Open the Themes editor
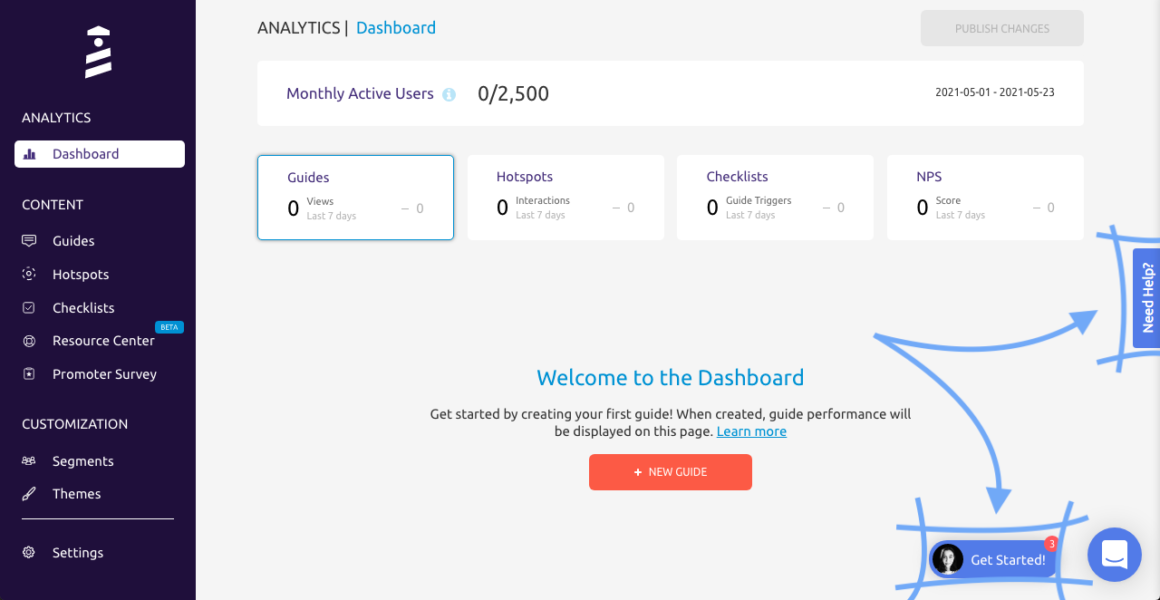The image size is (1160, 600). point(77,493)
